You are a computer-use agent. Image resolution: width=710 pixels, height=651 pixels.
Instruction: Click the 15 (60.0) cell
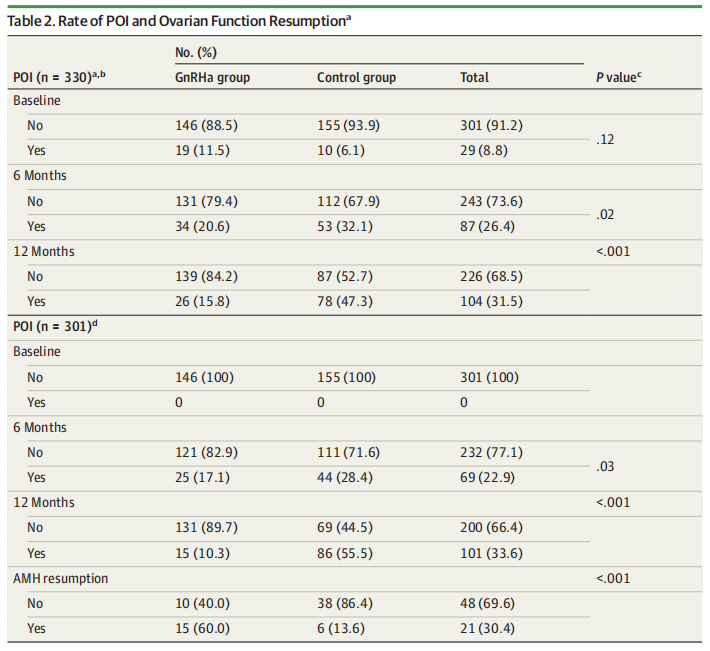coord(204,628)
